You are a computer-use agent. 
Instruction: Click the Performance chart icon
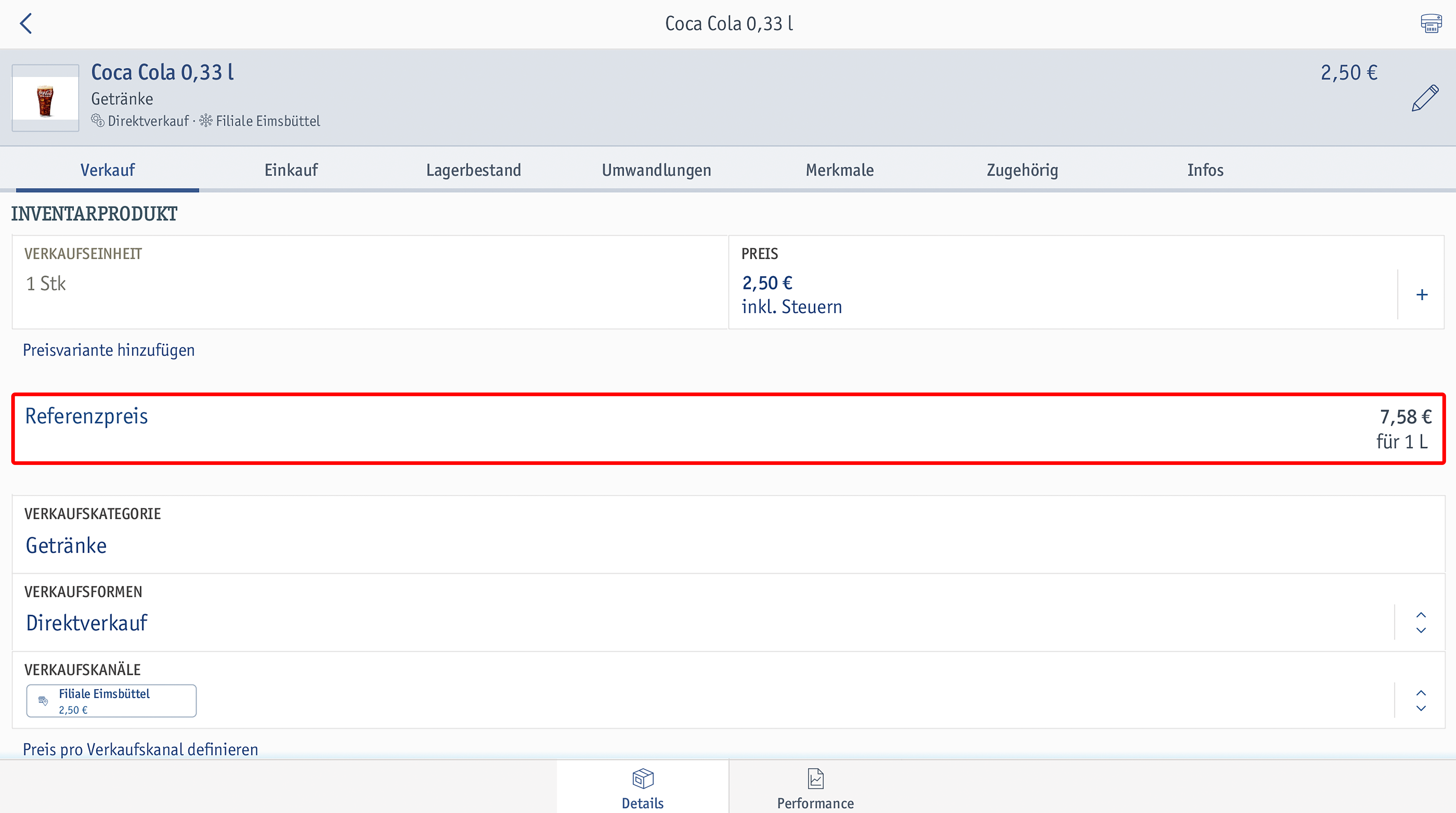click(x=815, y=779)
